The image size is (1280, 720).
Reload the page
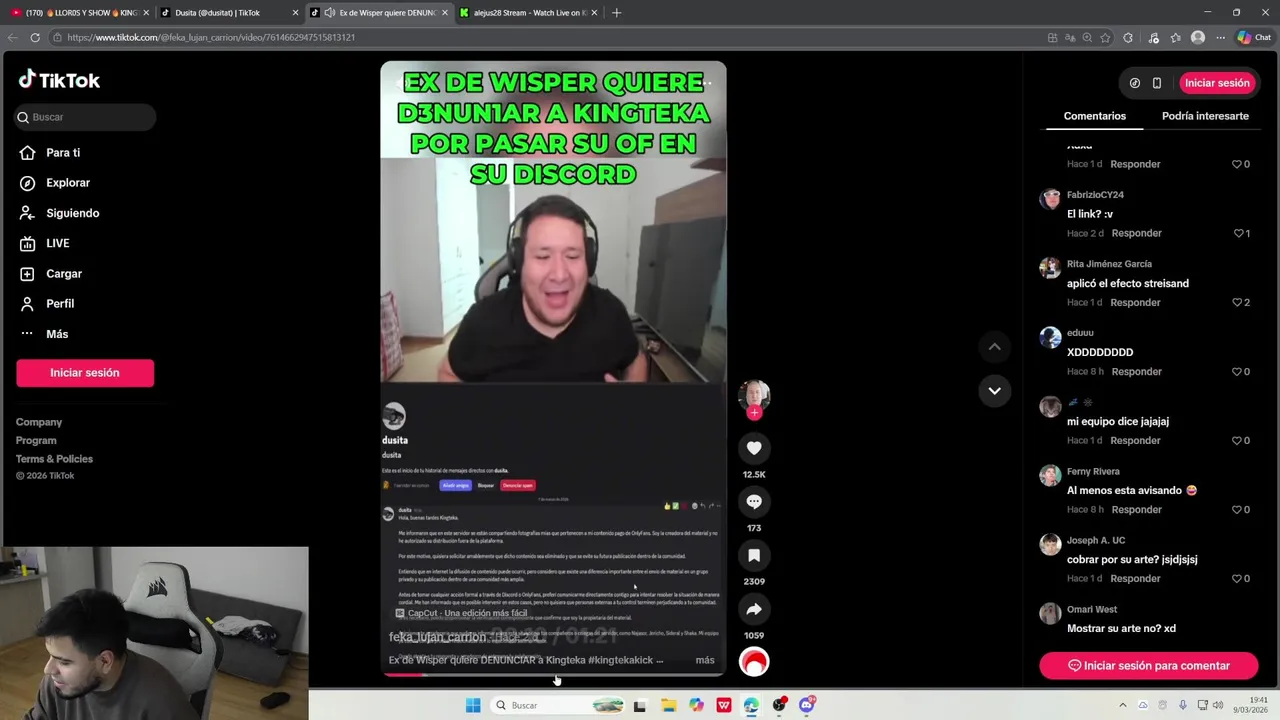click(34, 37)
